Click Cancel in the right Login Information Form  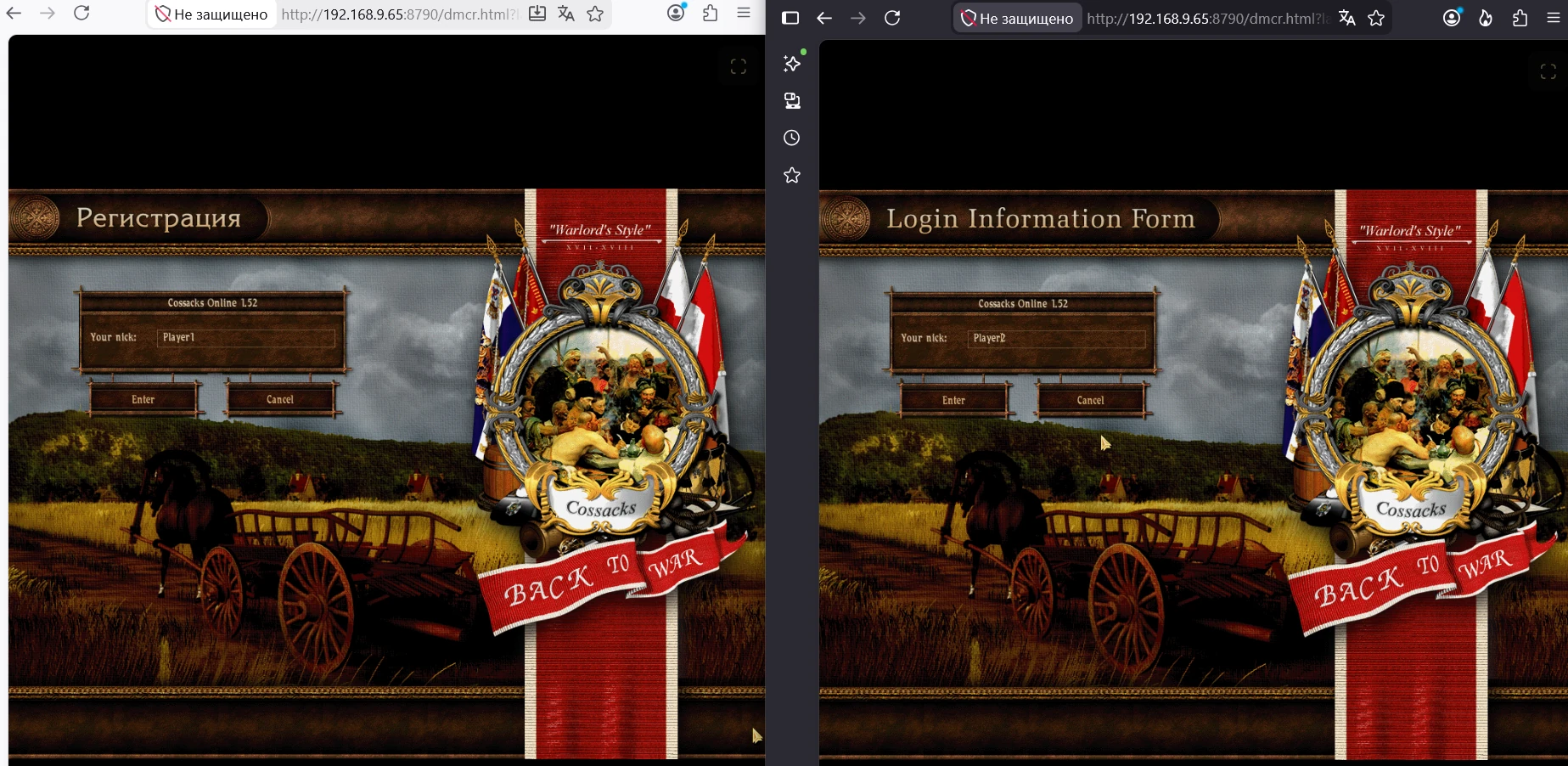(x=1091, y=400)
